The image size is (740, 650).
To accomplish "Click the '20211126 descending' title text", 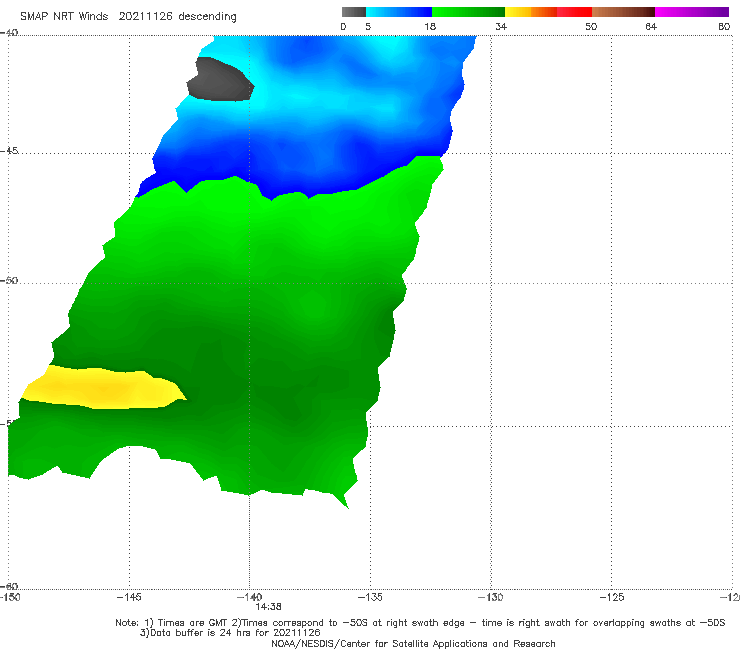I will 177,16.
